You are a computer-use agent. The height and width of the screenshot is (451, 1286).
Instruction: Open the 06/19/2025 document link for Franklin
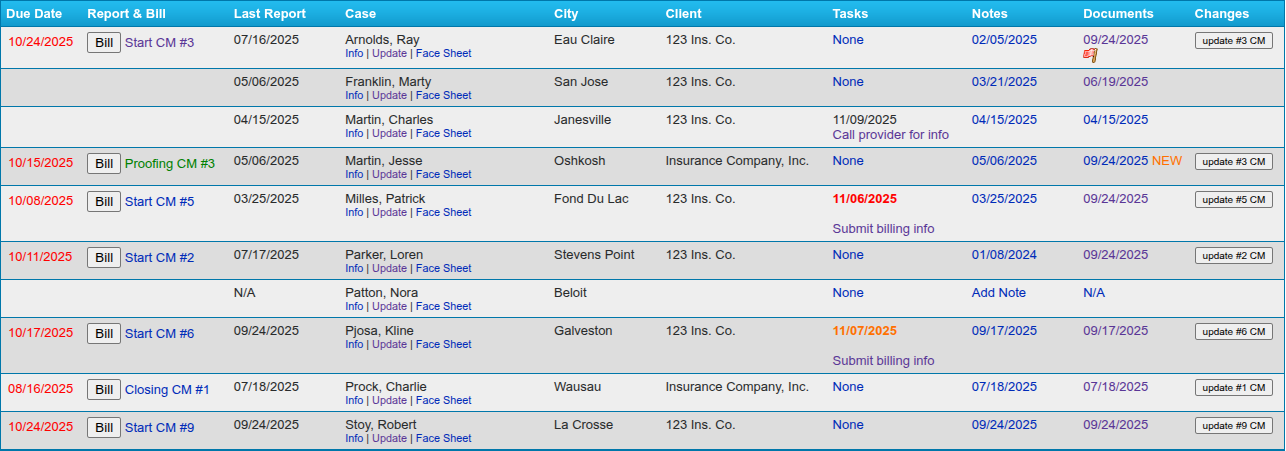pyautogui.click(x=1115, y=82)
